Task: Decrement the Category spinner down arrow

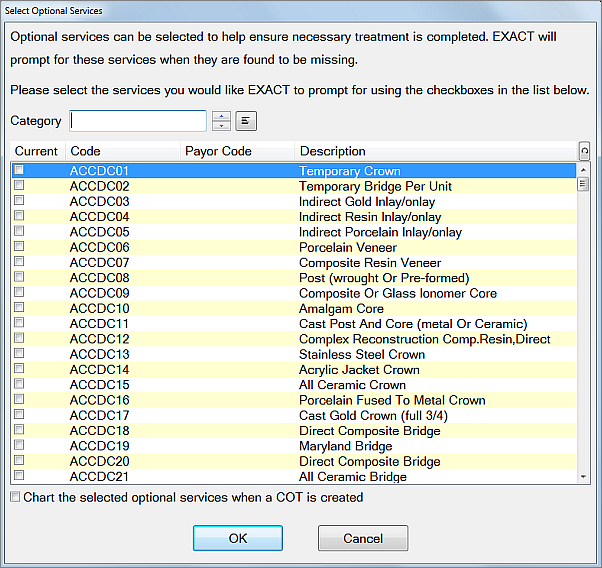Action: 222,126
